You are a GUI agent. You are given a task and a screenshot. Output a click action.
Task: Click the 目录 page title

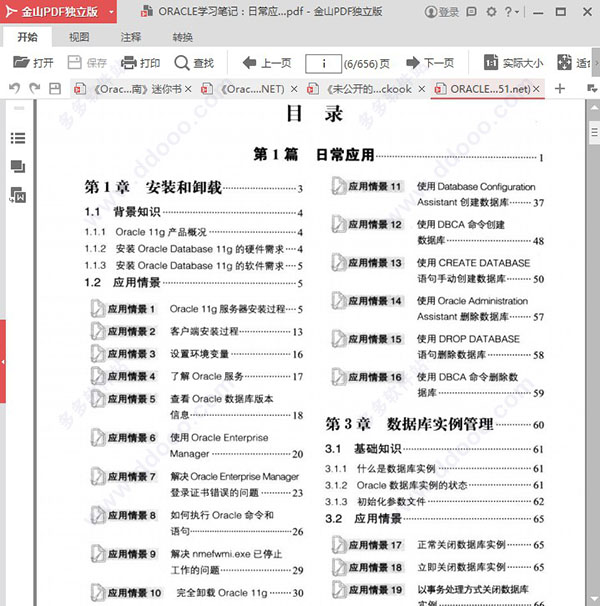click(314, 114)
